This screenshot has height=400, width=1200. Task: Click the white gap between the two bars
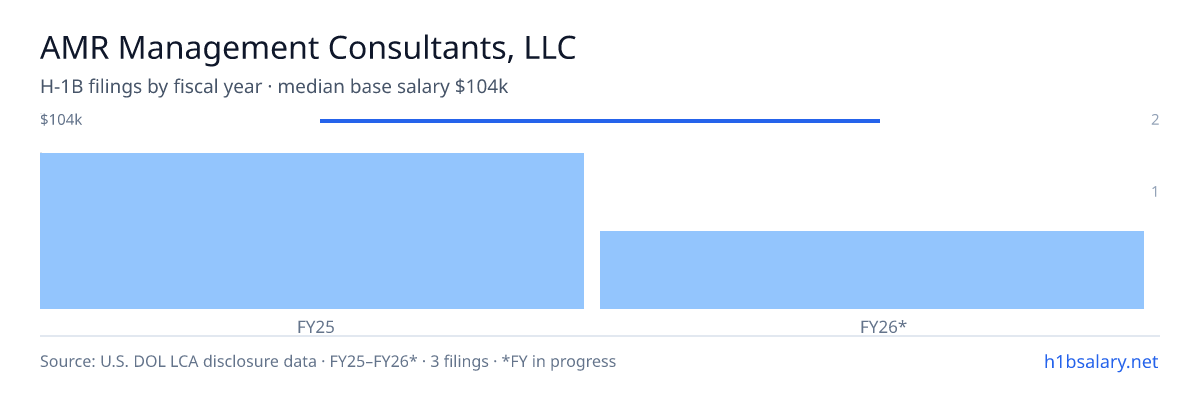(592, 231)
